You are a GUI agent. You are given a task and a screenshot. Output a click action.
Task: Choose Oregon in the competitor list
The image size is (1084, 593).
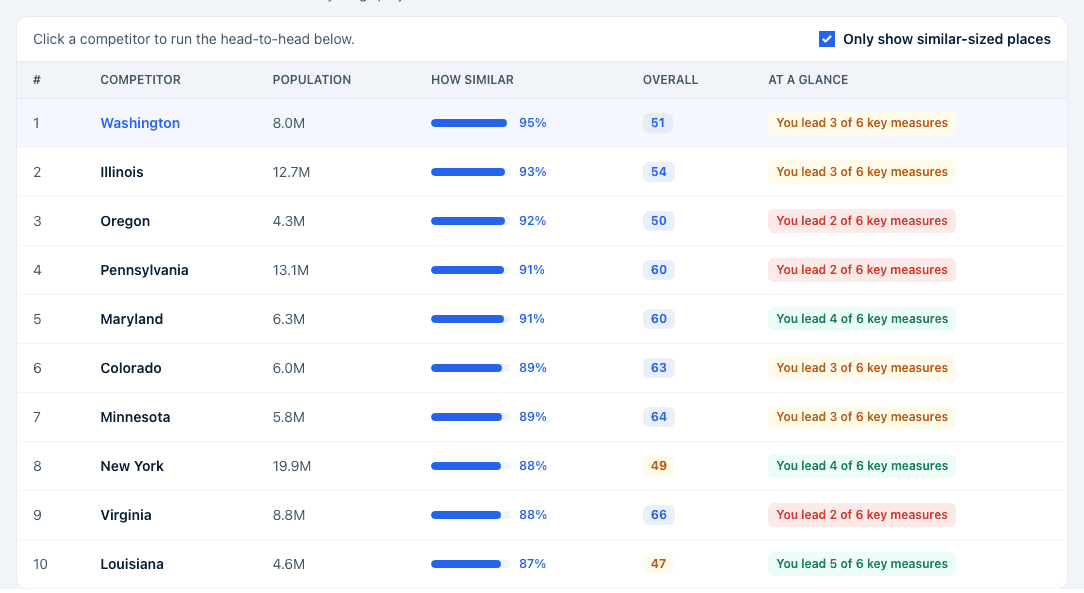point(125,221)
